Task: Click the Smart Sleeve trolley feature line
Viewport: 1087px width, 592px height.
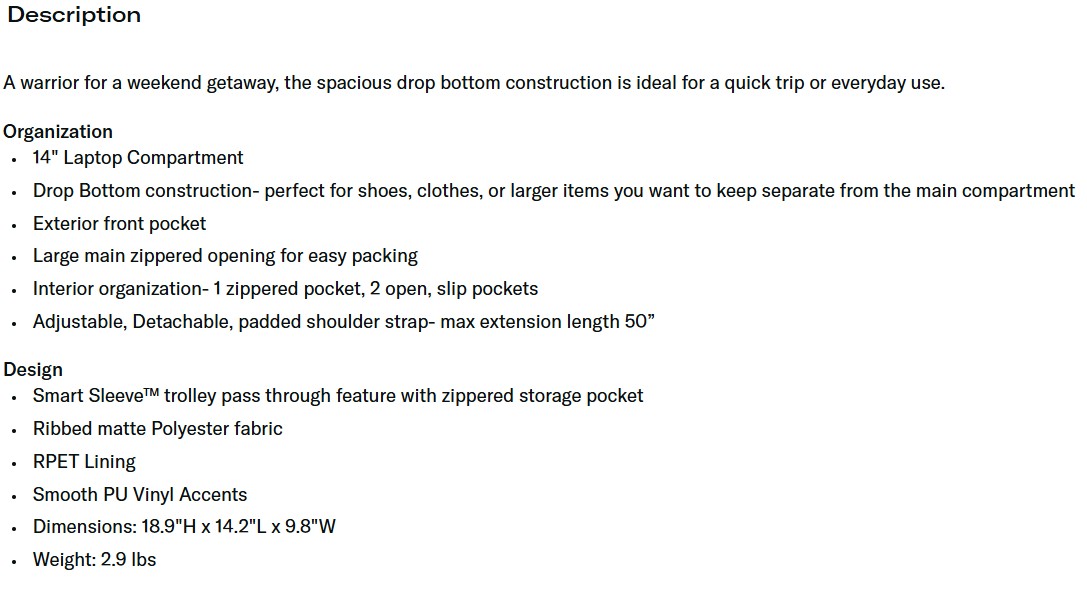Action: [338, 396]
